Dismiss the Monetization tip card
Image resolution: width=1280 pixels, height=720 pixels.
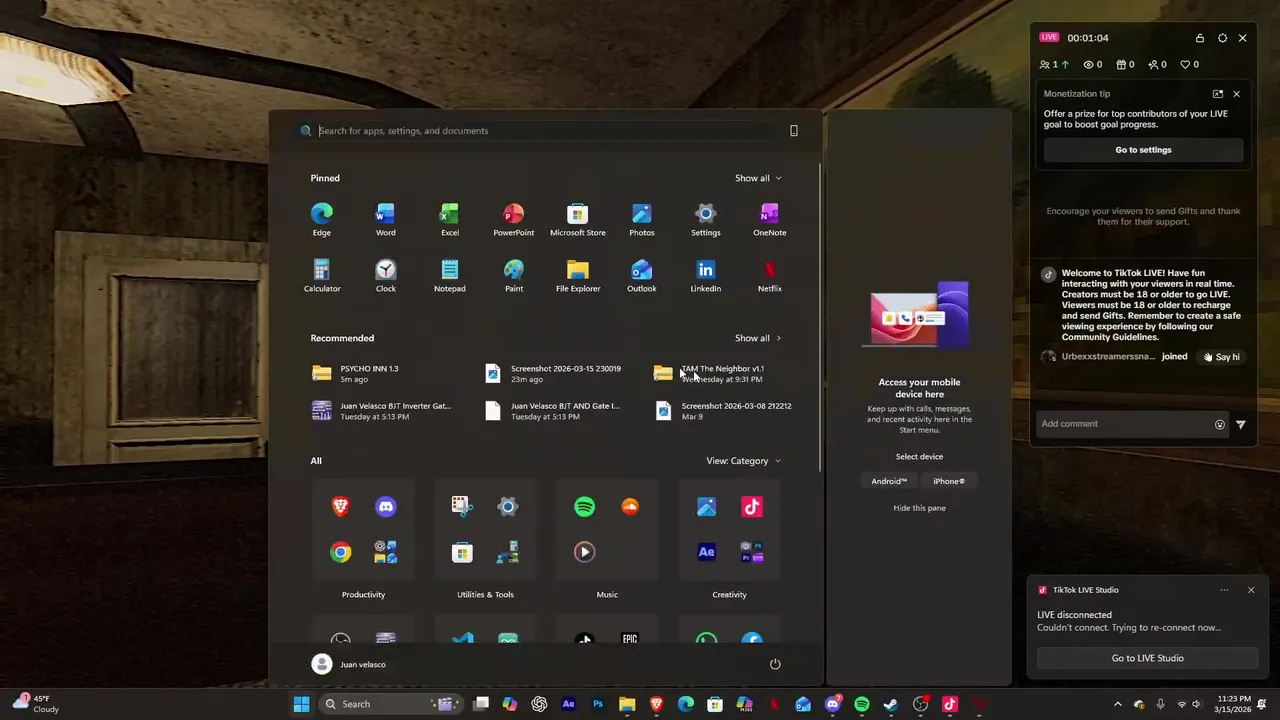coord(1236,94)
